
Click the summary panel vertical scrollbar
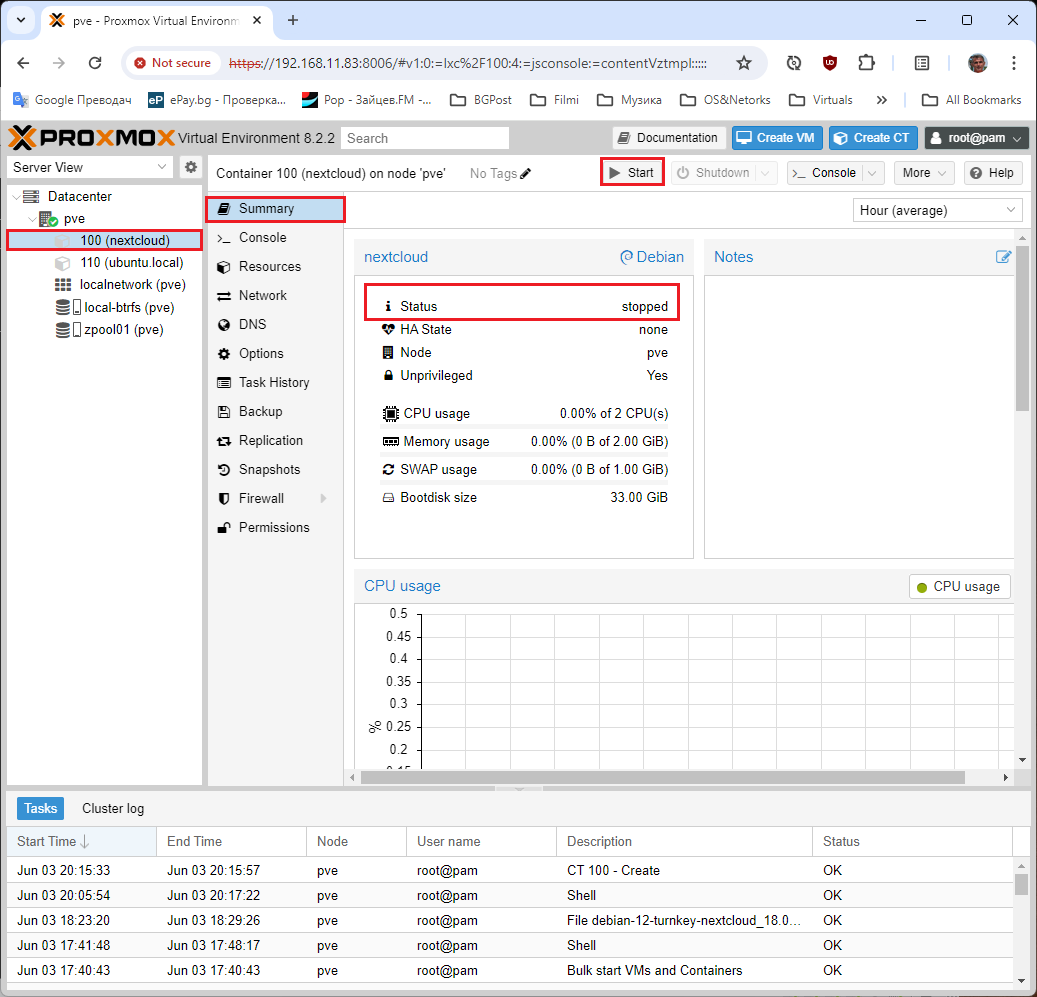pyautogui.click(x=1022, y=327)
